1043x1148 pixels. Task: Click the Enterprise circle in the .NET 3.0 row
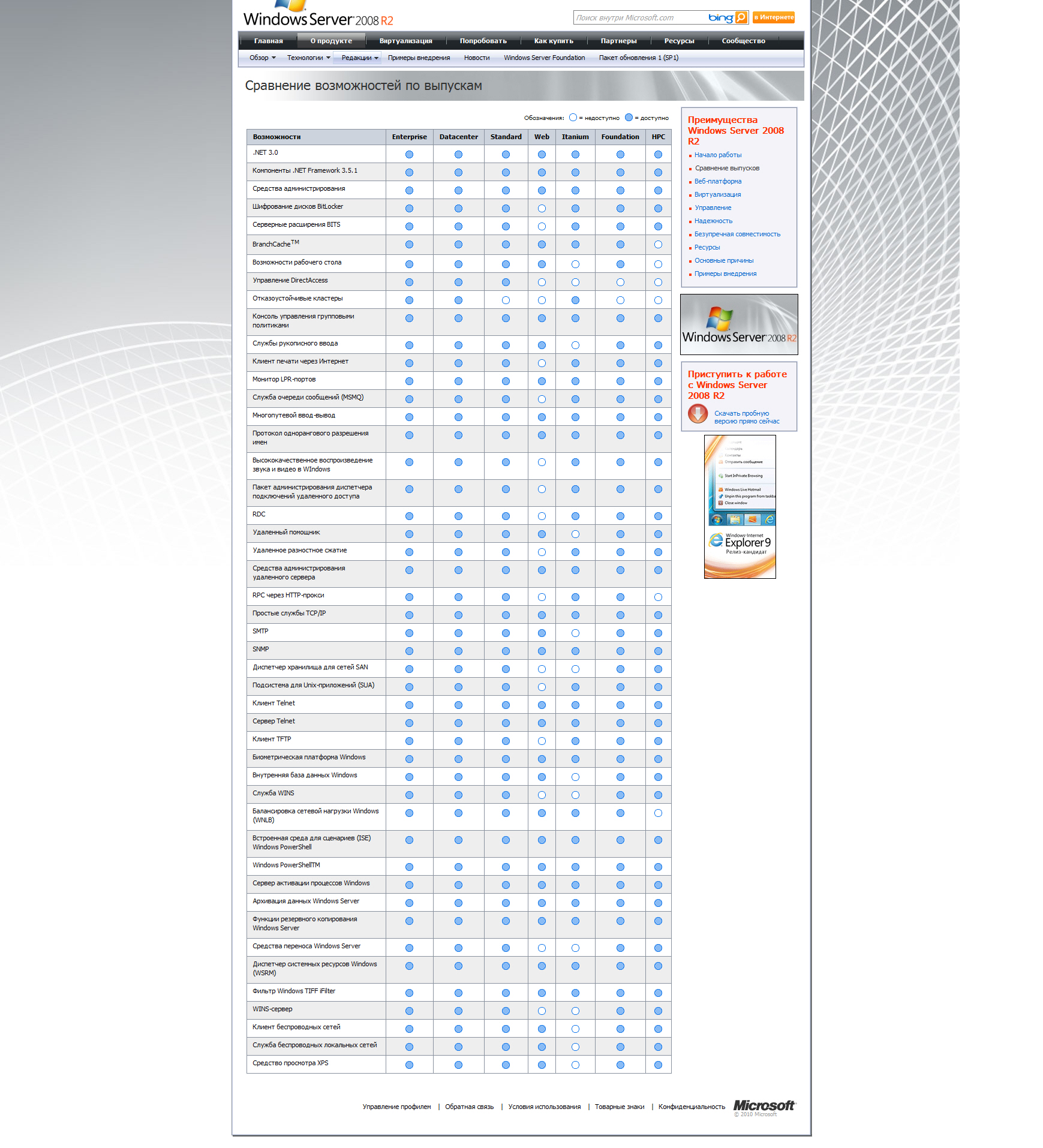click(x=409, y=154)
